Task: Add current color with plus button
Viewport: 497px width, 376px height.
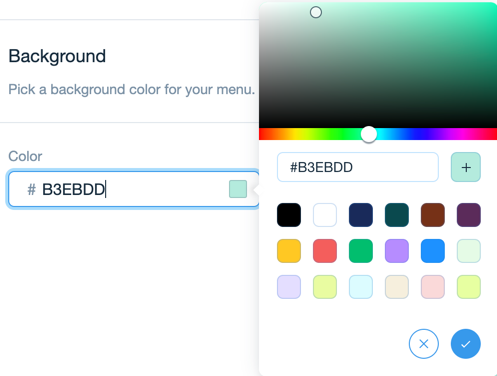Action: tap(466, 167)
